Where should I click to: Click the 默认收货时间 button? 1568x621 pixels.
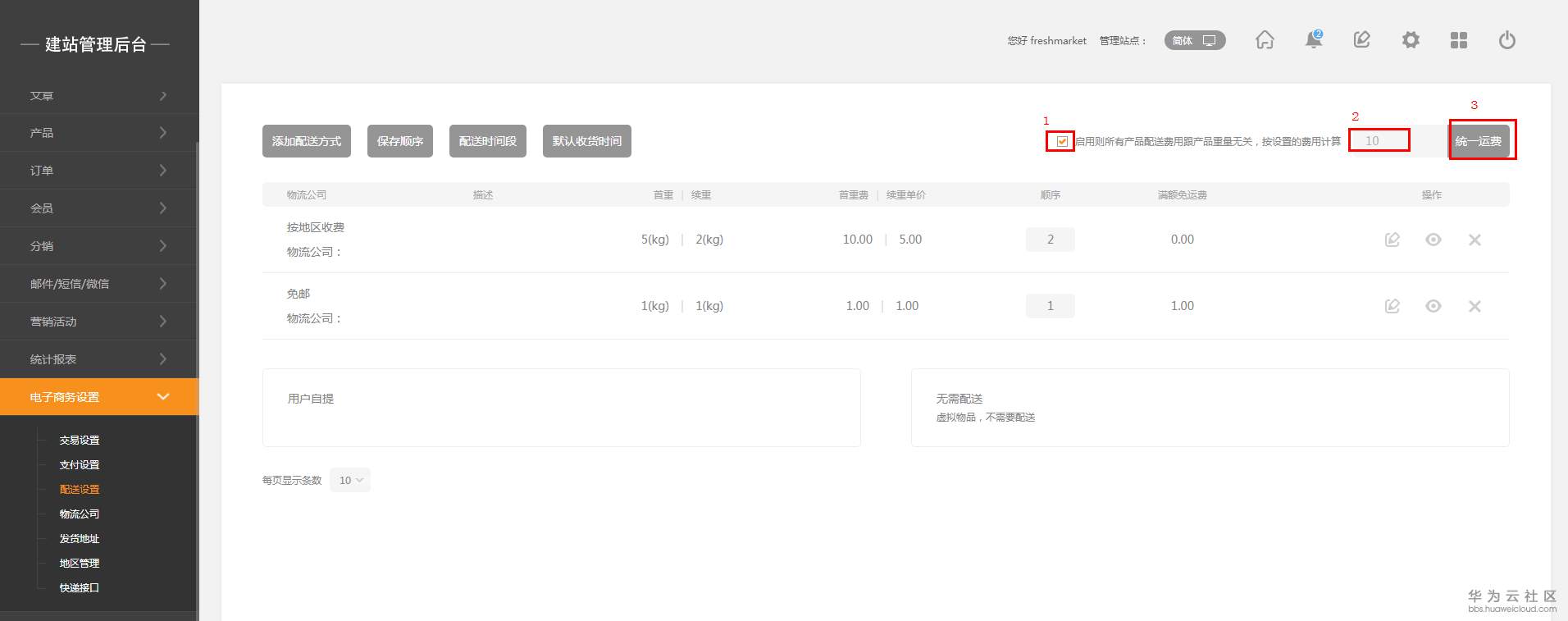587,141
